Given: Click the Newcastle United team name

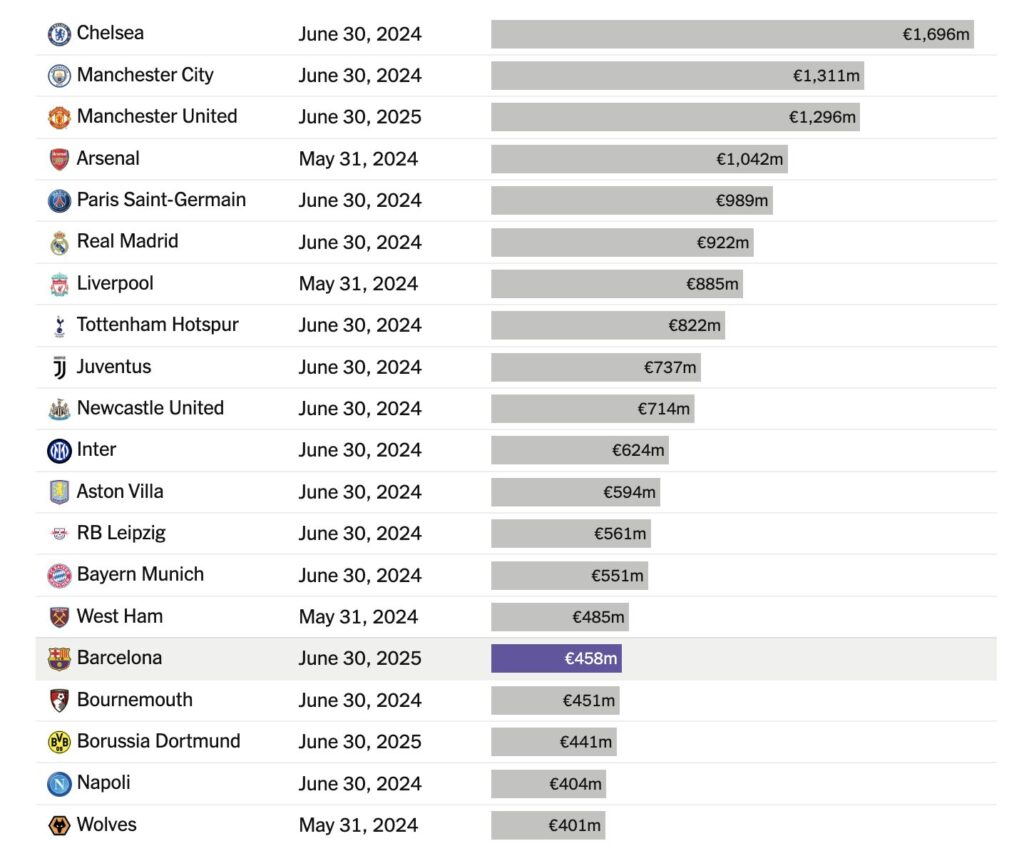Looking at the screenshot, I should 150,408.
